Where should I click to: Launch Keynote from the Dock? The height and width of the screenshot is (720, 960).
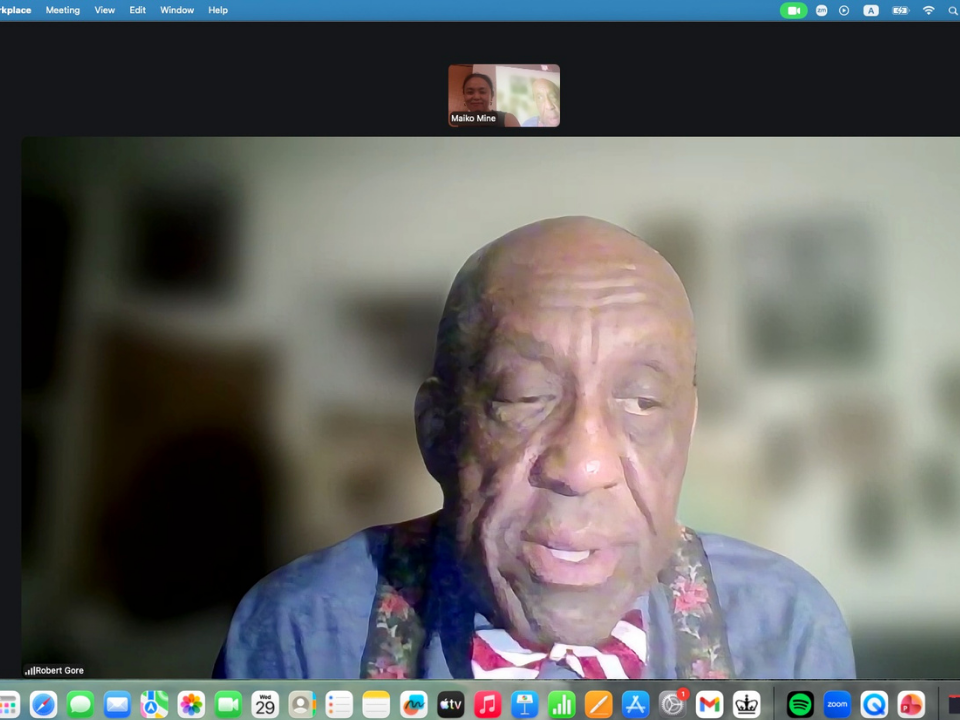(524, 705)
